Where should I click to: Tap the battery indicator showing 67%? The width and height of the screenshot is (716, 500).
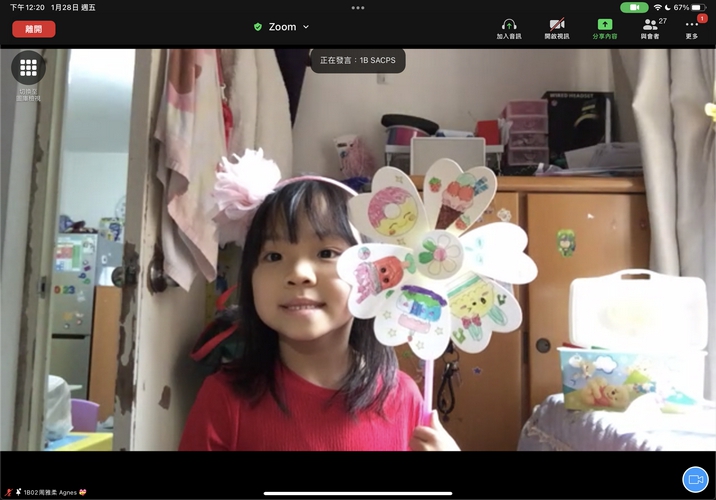[x=697, y=7]
